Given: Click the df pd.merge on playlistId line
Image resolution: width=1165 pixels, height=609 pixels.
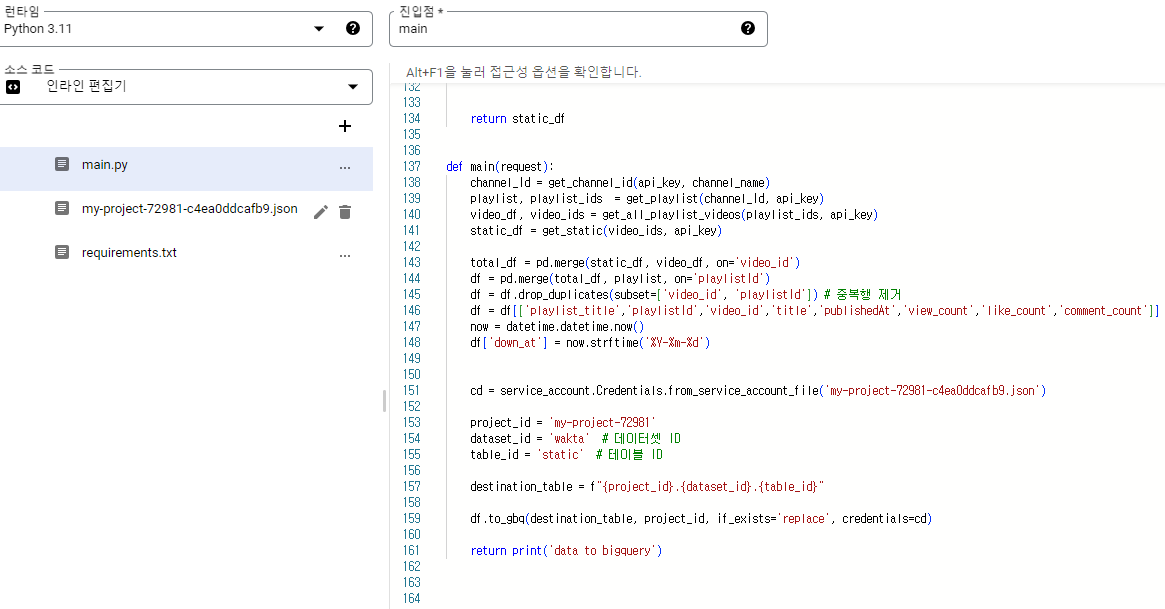Looking at the screenshot, I should 620,279.
